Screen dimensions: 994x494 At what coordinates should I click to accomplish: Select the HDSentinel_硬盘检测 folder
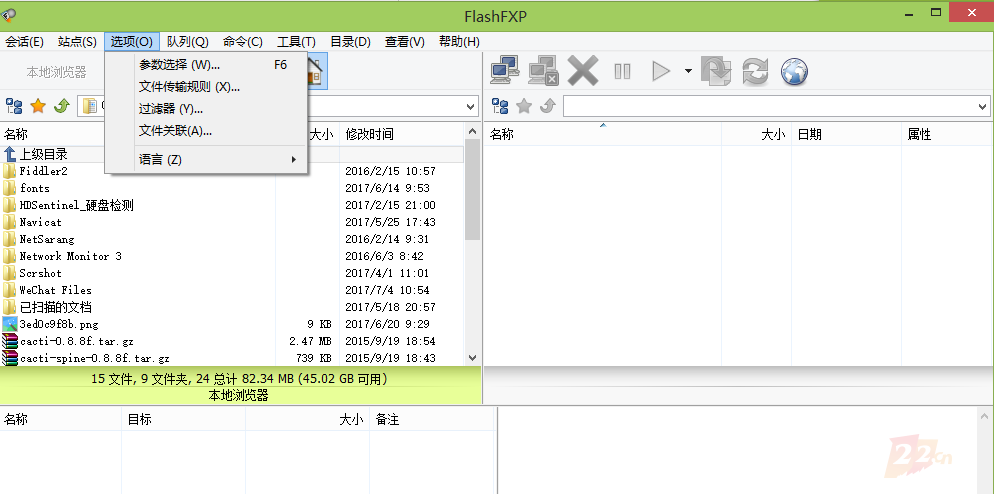[76, 205]
